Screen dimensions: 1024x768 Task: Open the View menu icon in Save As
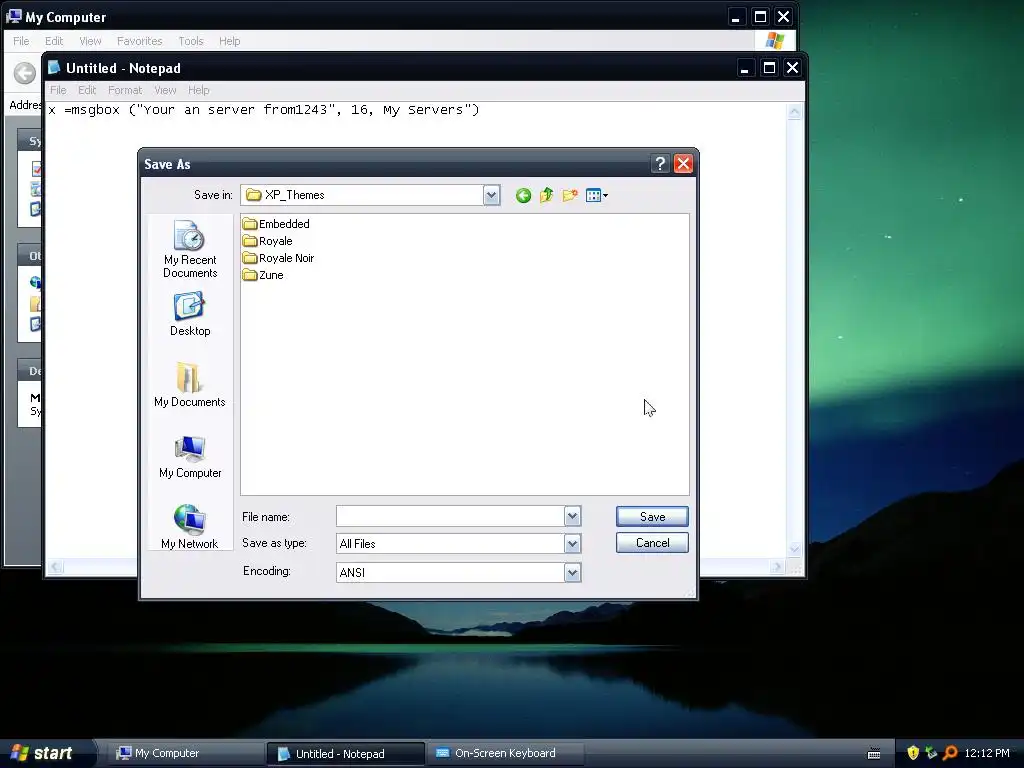[597, 195]
